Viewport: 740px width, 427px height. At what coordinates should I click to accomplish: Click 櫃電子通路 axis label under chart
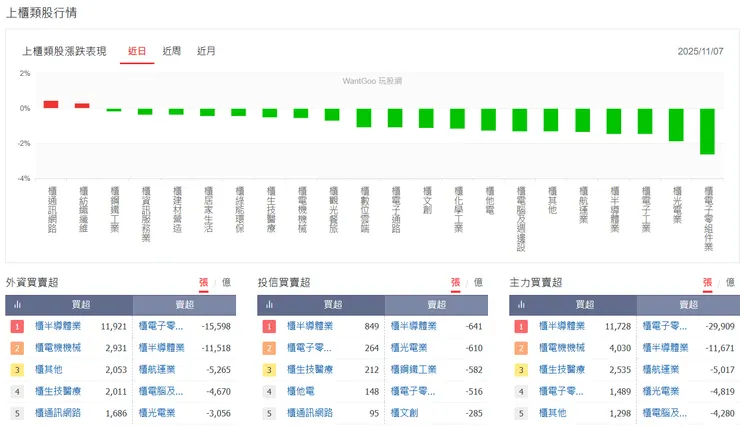[396, 209]
